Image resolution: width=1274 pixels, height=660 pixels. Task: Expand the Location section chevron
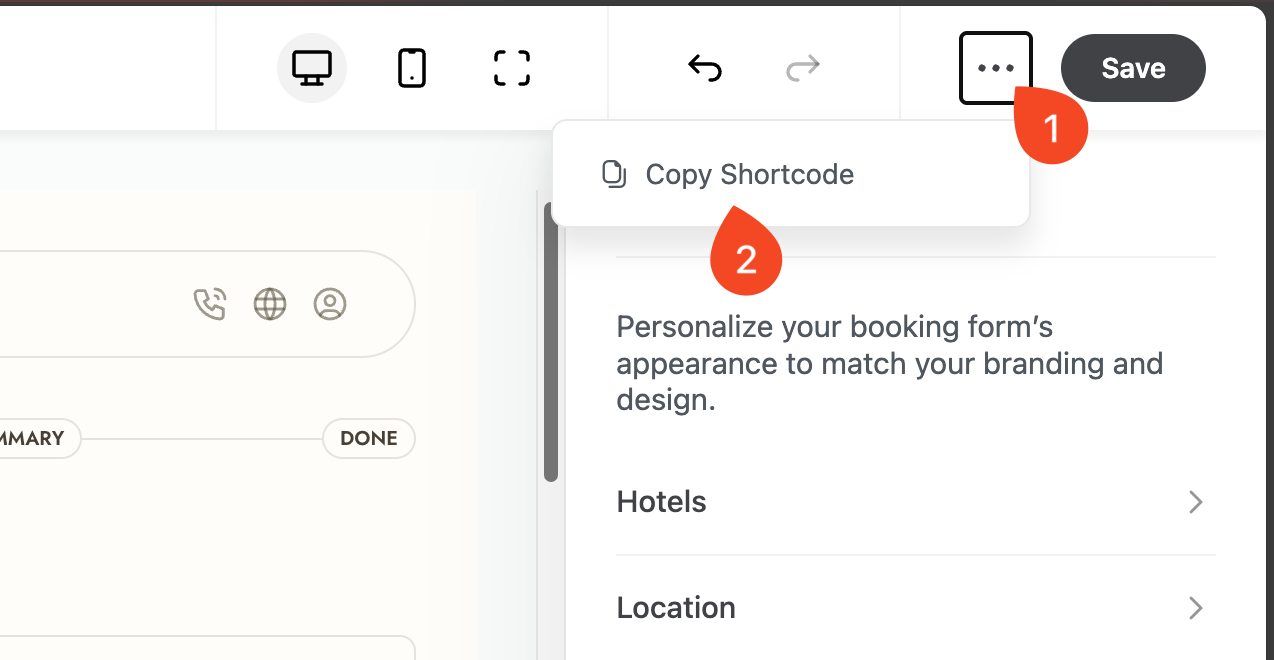click(1195, 608)
